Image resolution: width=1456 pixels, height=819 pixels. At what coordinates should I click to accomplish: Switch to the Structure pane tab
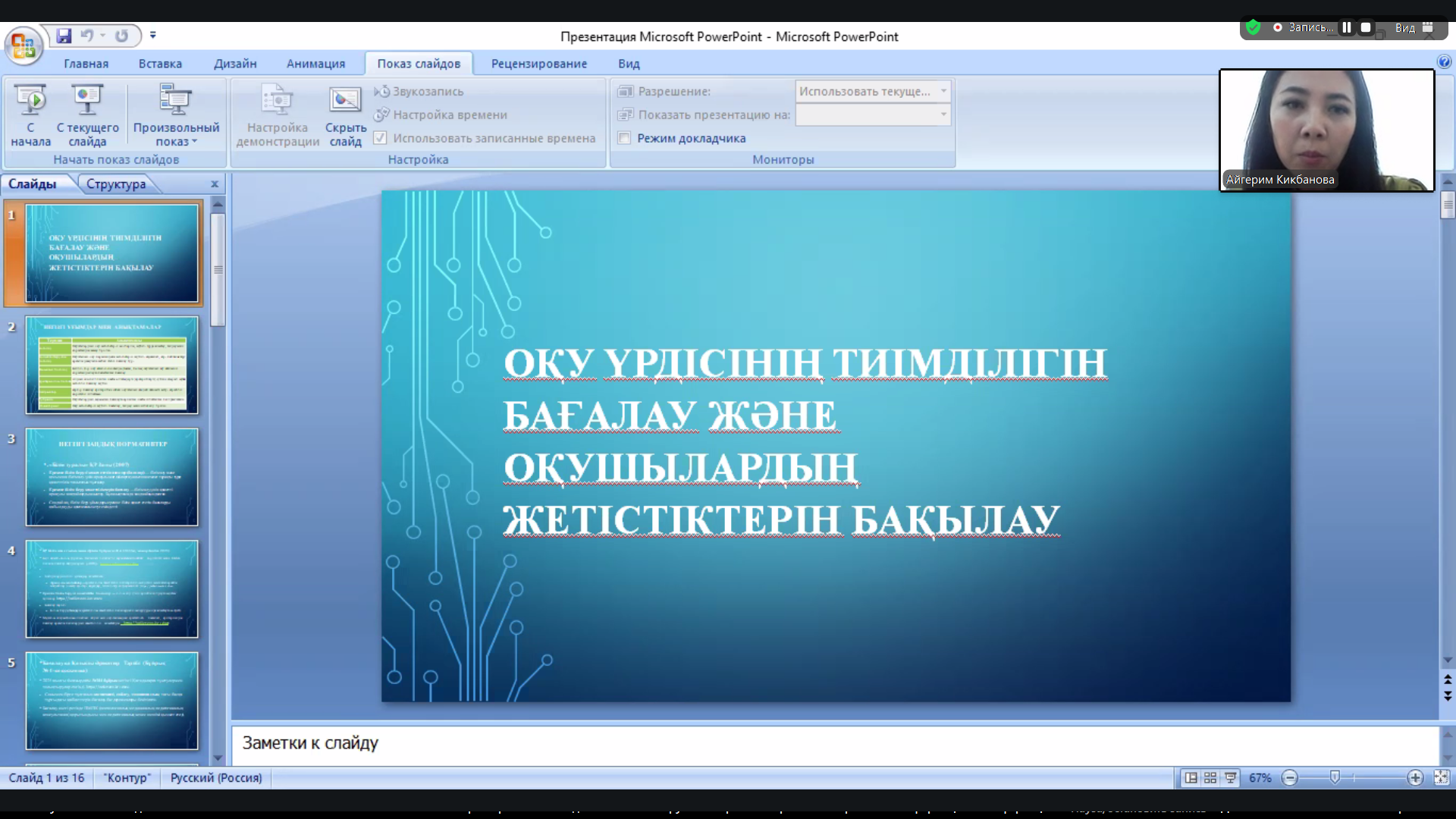point(116,184)
